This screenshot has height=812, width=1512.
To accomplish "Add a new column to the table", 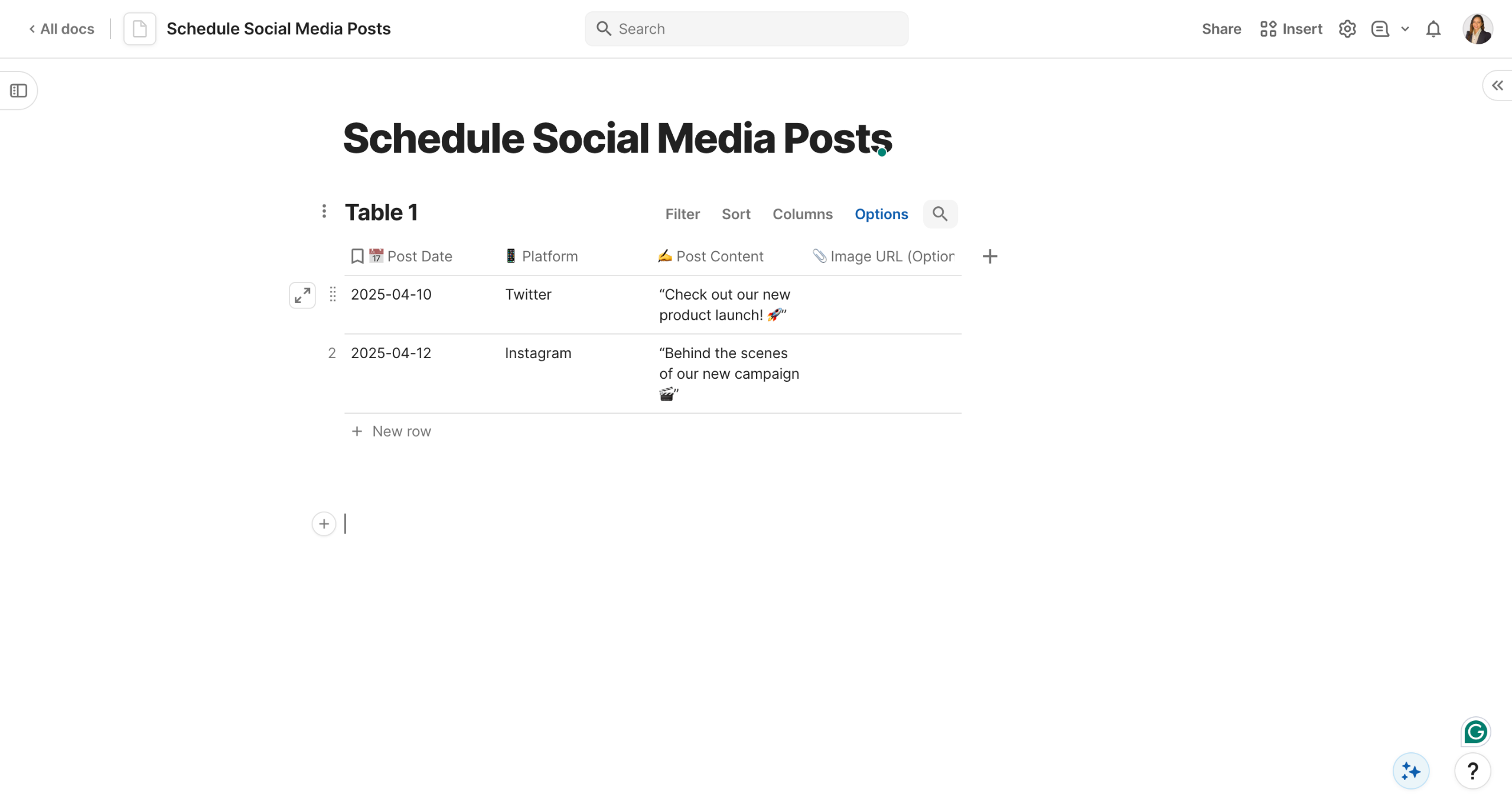I will 990,256.
